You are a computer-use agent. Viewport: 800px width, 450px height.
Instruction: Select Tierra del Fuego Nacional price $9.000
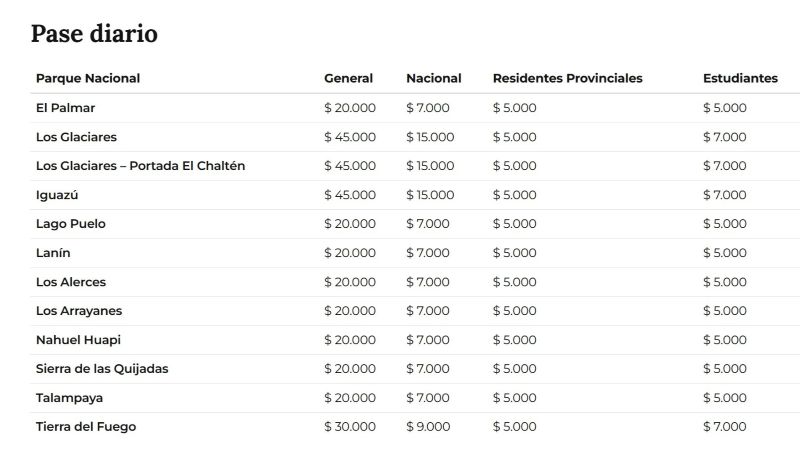point(428,427)
